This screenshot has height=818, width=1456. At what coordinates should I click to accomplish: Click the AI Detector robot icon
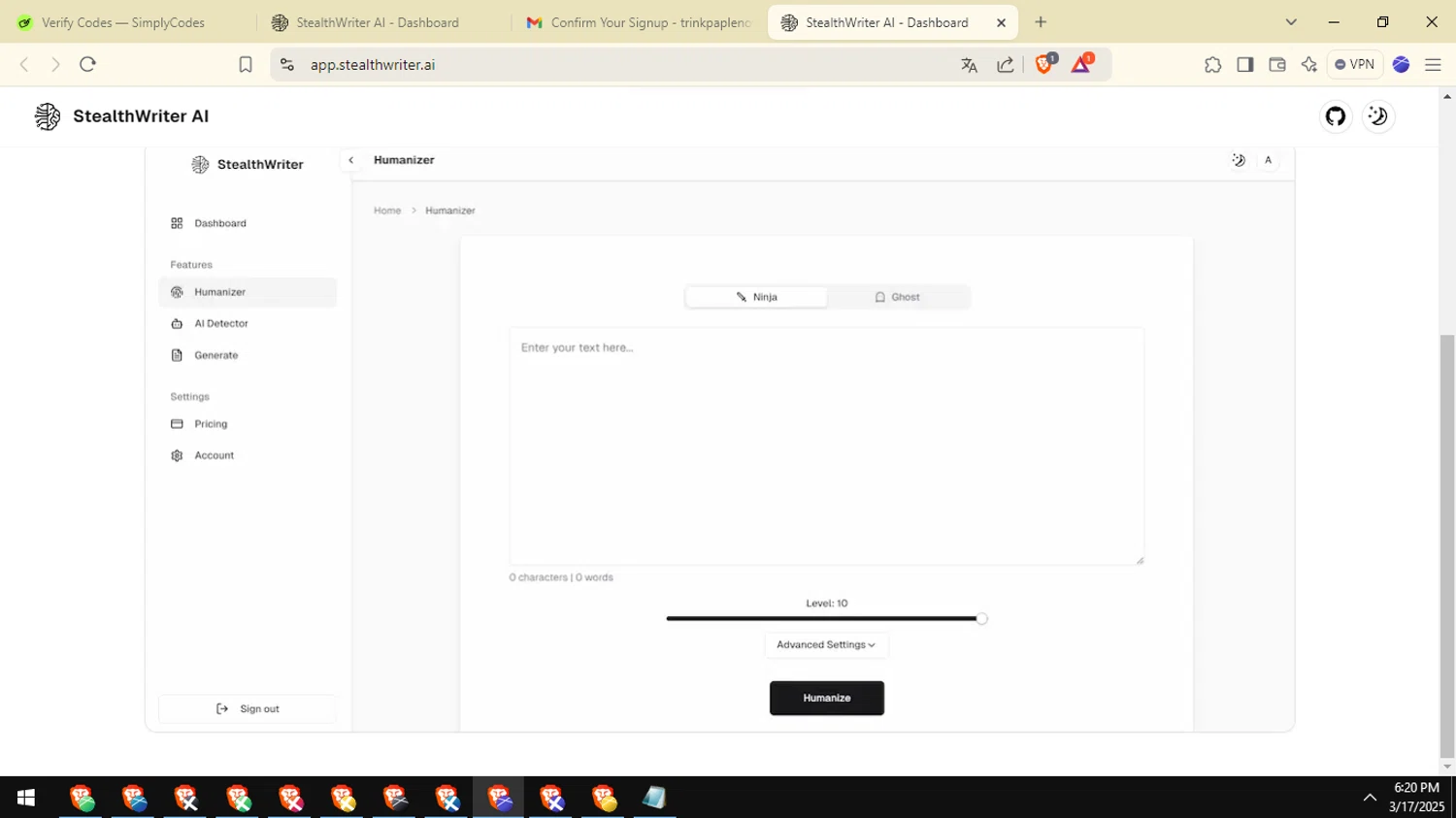click(177, 324)
